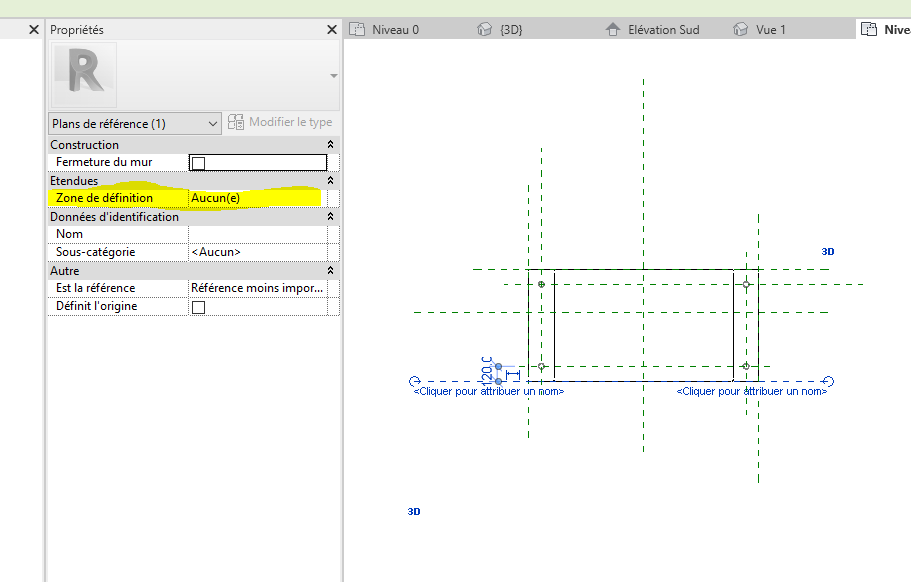Close the Propriétés panel
Image resolution: width=911 pixels, height=582 pixels.
click(x=332, y=30)
